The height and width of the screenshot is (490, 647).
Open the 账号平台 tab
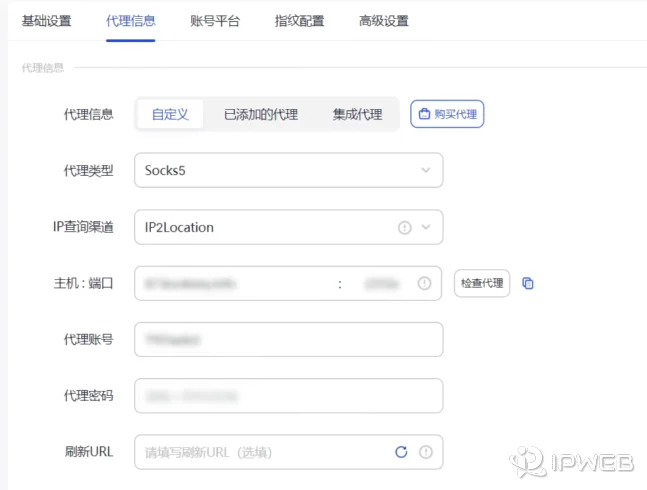click(x=215, y=21)
